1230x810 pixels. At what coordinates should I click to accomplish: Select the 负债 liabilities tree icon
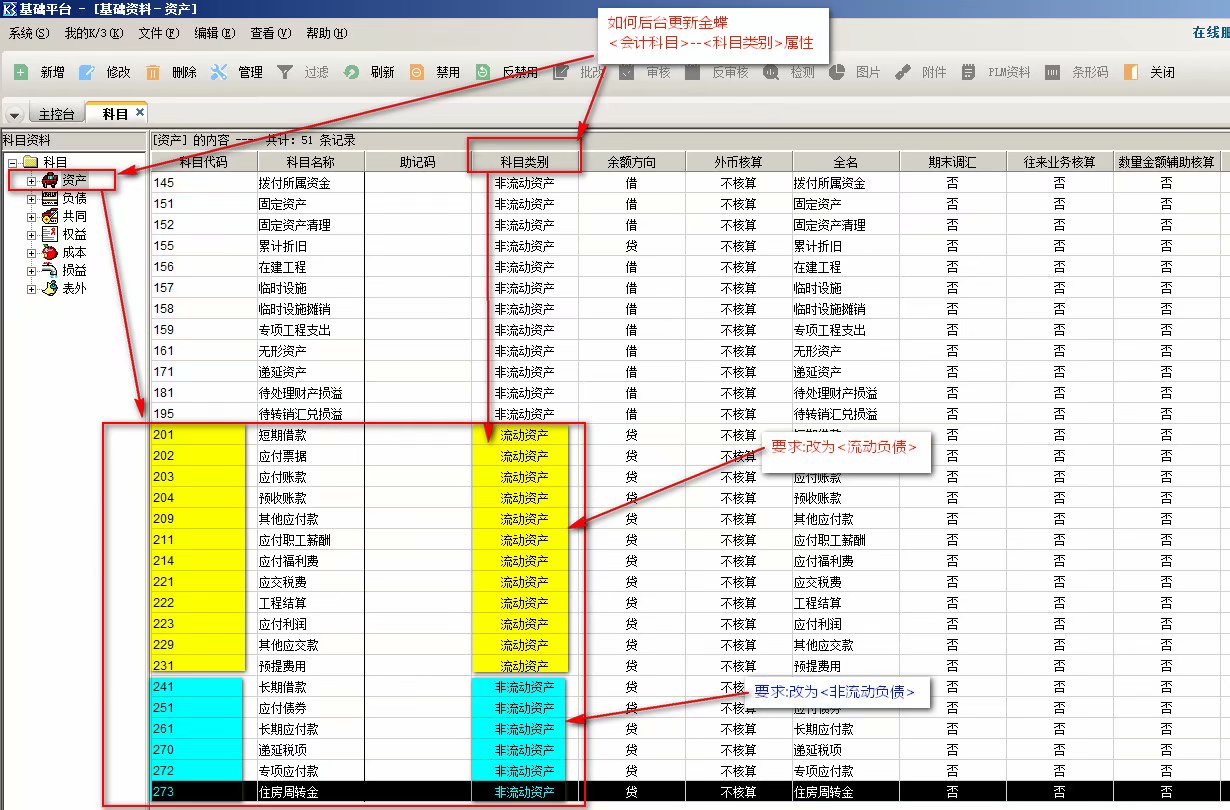pos(49,198)
